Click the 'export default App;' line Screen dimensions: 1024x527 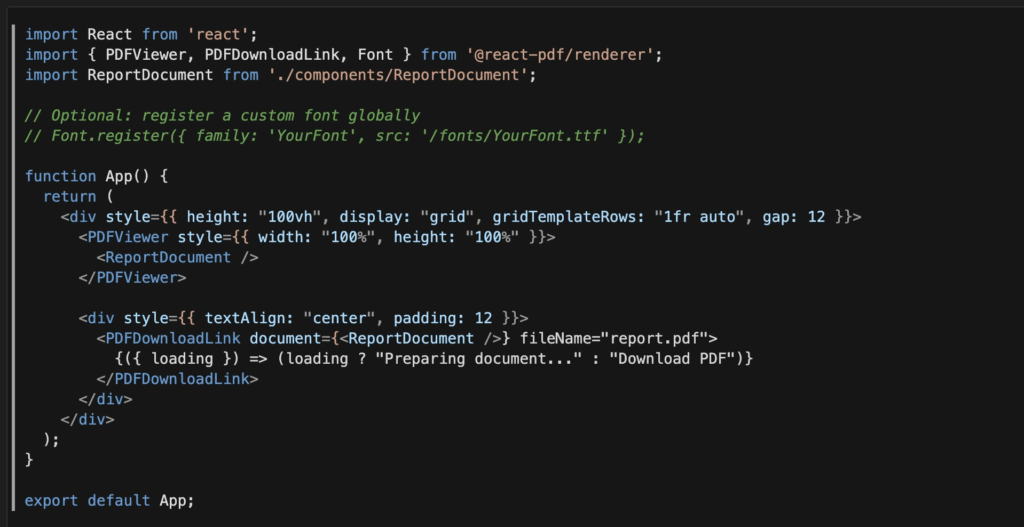[x=109, y=500]
